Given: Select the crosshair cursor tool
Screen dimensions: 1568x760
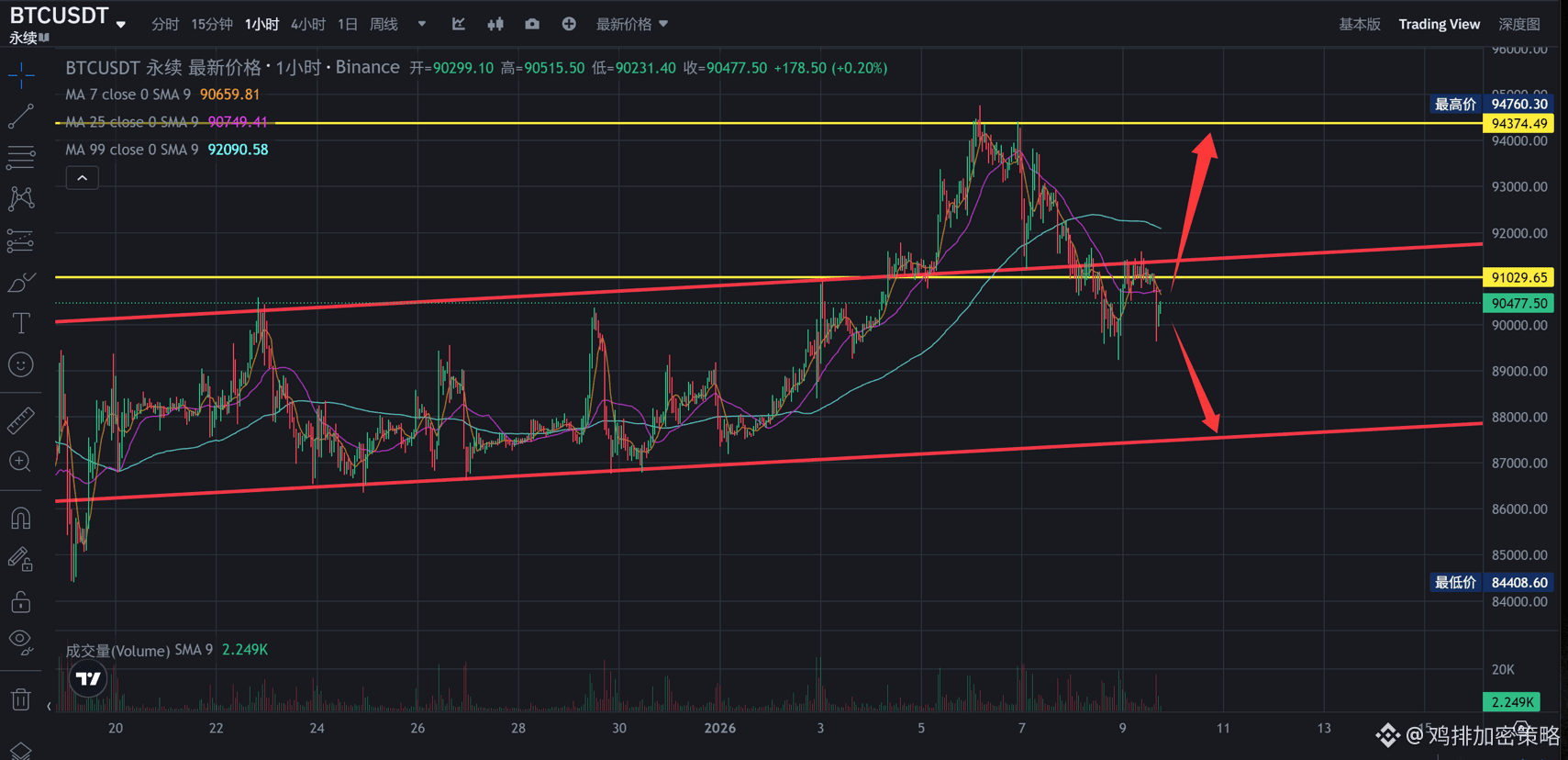Looking at the screenshot, I should [21, 75].
